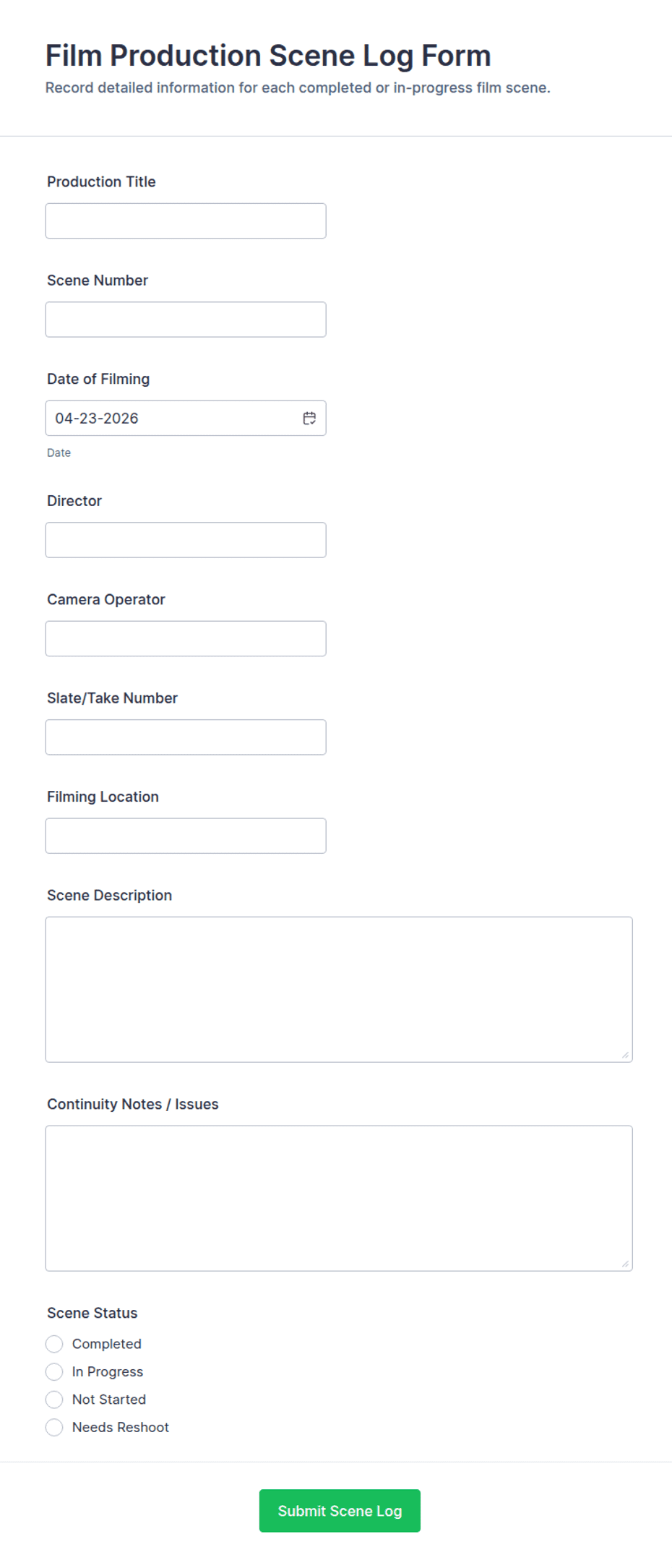The image size is (672, 1568).
Task: Choose In Progress radio option
Action: (x=54, y=1371)
